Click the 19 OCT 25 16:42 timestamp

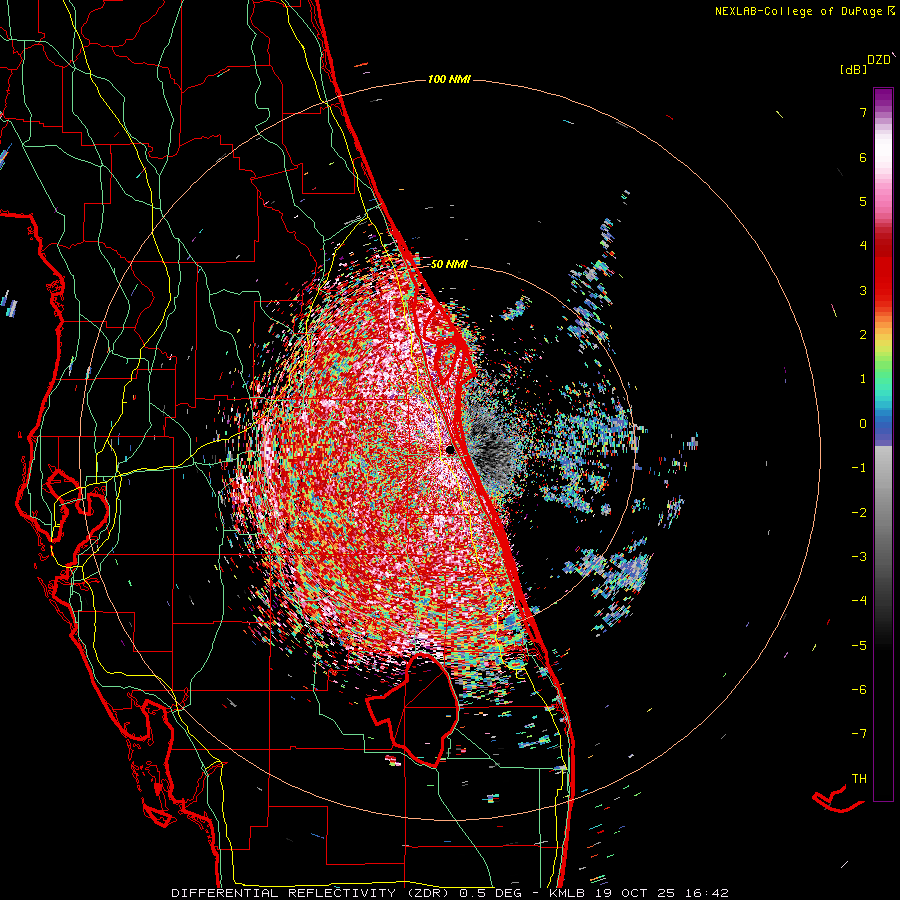663,893
